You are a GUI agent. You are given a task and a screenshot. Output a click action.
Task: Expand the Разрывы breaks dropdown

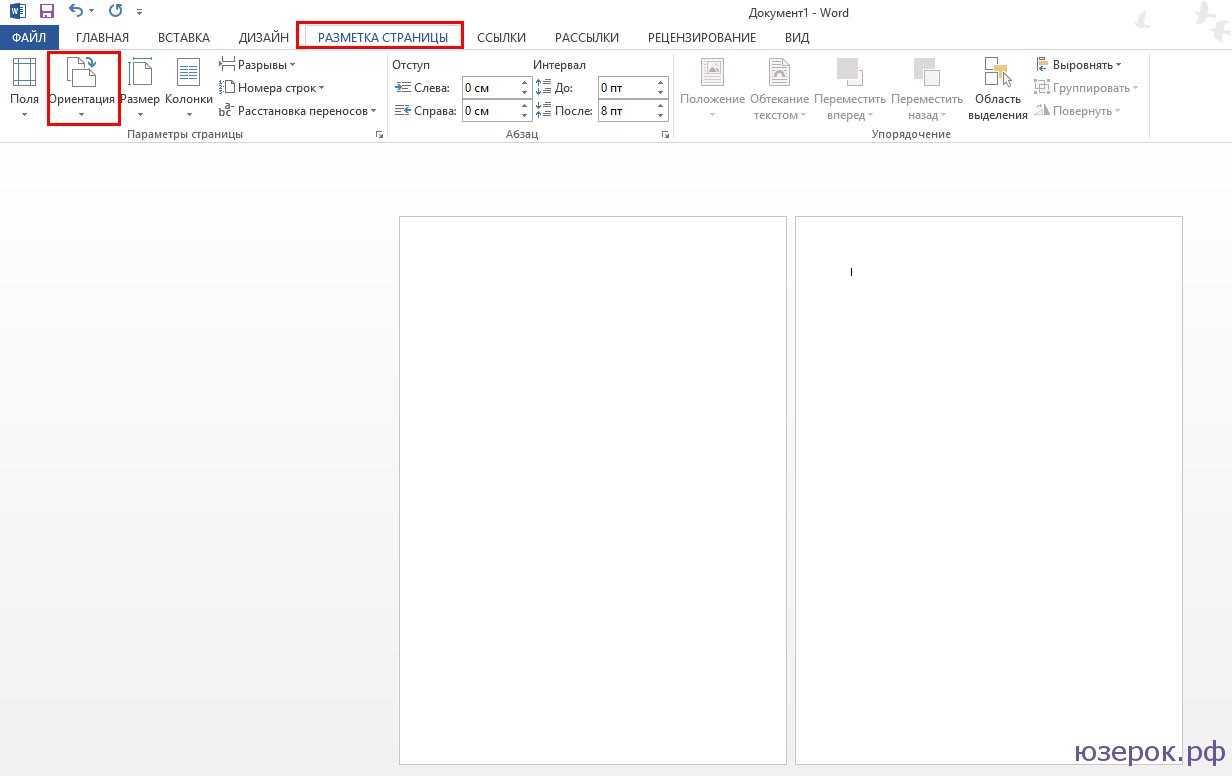tap(258, 65)
